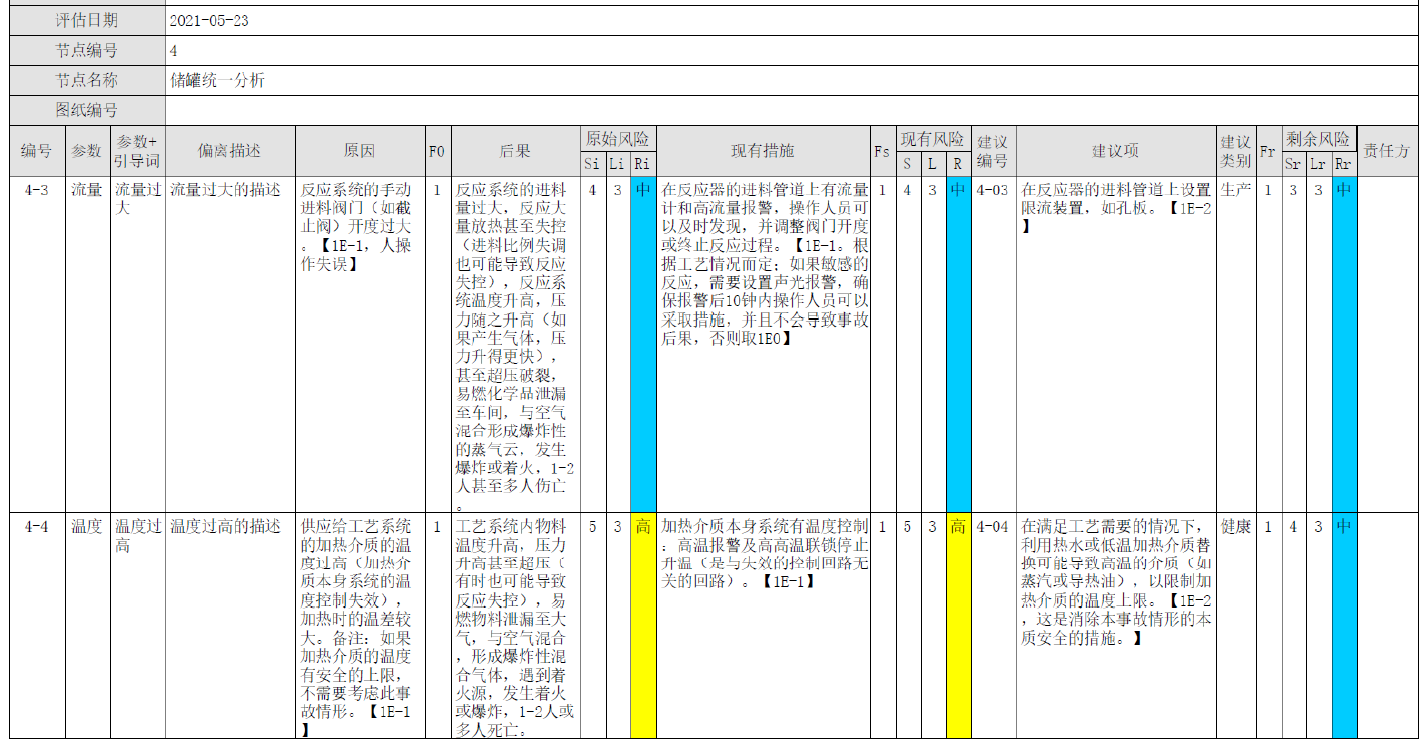This screenshot has height=746, width=1428.
Task: Select row number cell 4-3
Action: [x=37, y=344]
